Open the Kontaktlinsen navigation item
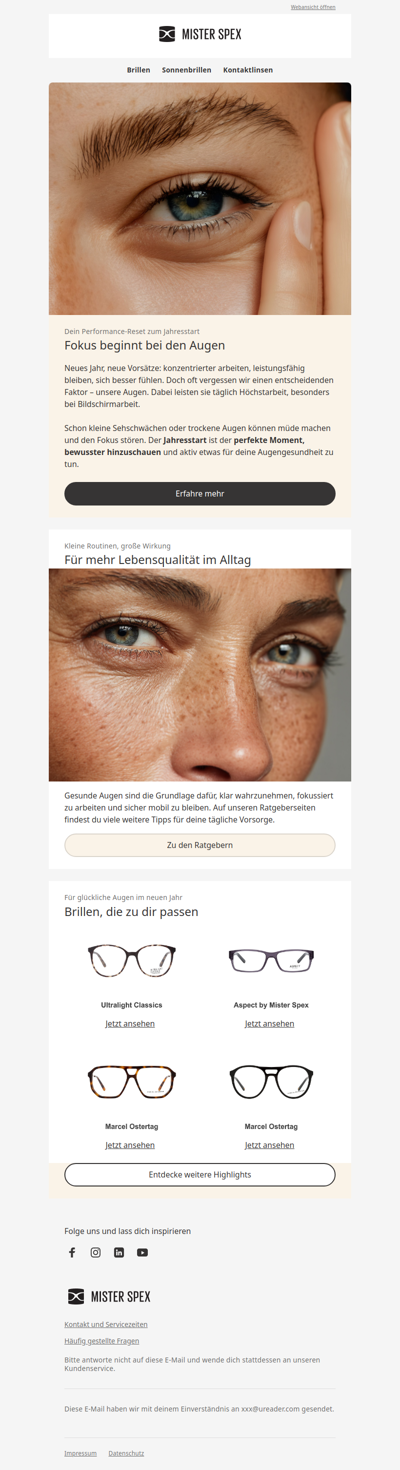The image size is (400, 1470). pos(248,70)
